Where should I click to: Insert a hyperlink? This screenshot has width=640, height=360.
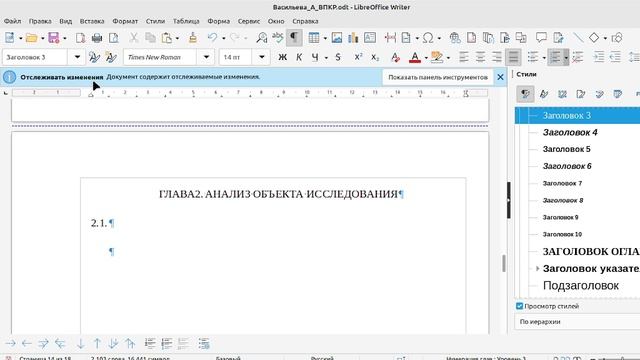coord(455,38)
